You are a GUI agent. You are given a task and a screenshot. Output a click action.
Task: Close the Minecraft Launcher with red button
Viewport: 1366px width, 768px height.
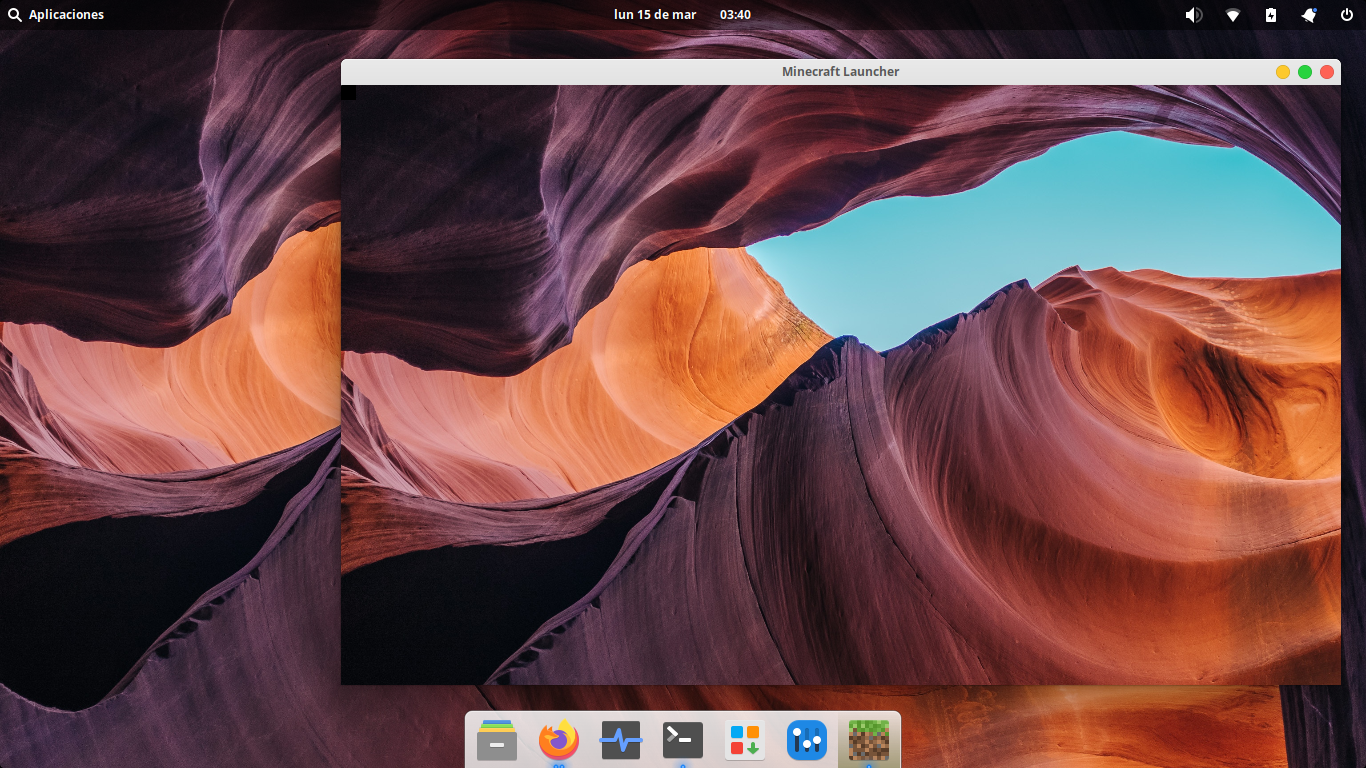pyautogui.click(x=1327, y=72)
